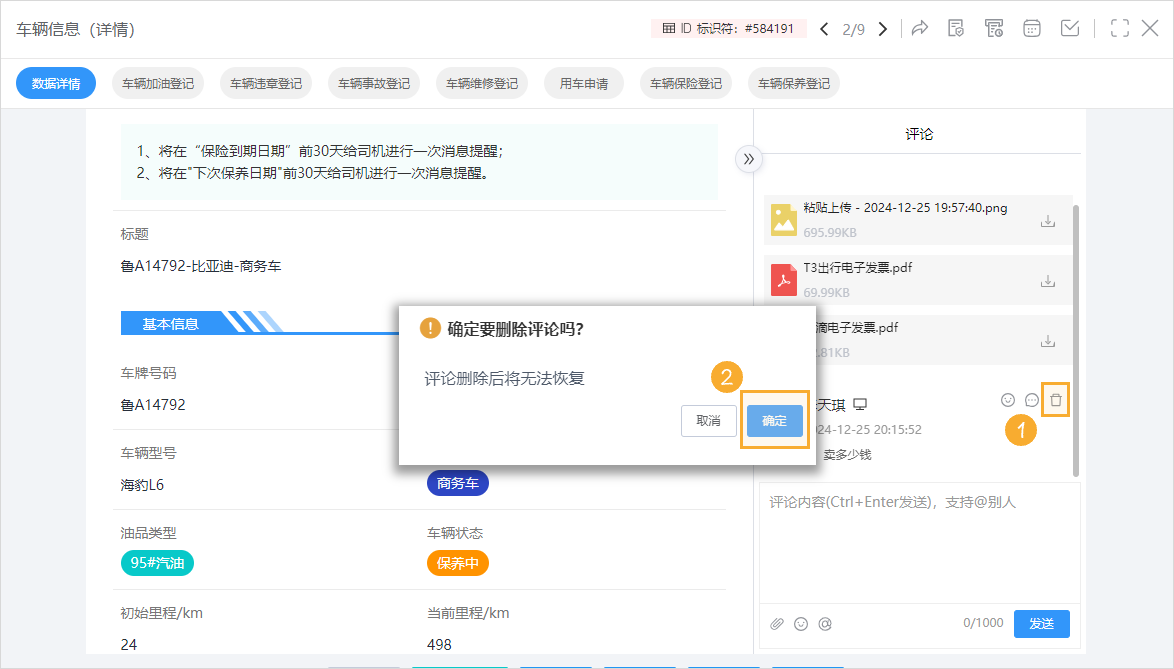Download the 粘贴上传 screenshot attachment
This screenshot has height=669, width=1174.
point(1047,221)
